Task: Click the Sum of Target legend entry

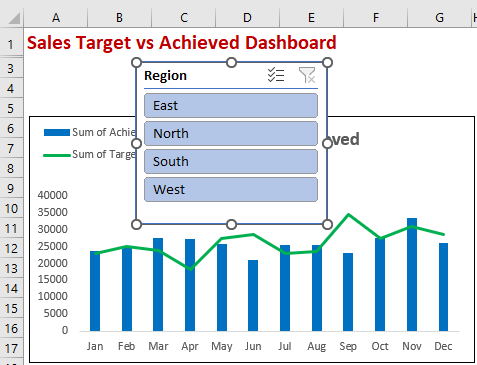Action: [90, 154]
